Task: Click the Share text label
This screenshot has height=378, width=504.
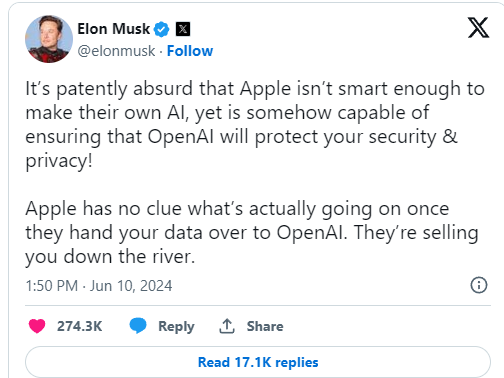Action: point(265,326)
